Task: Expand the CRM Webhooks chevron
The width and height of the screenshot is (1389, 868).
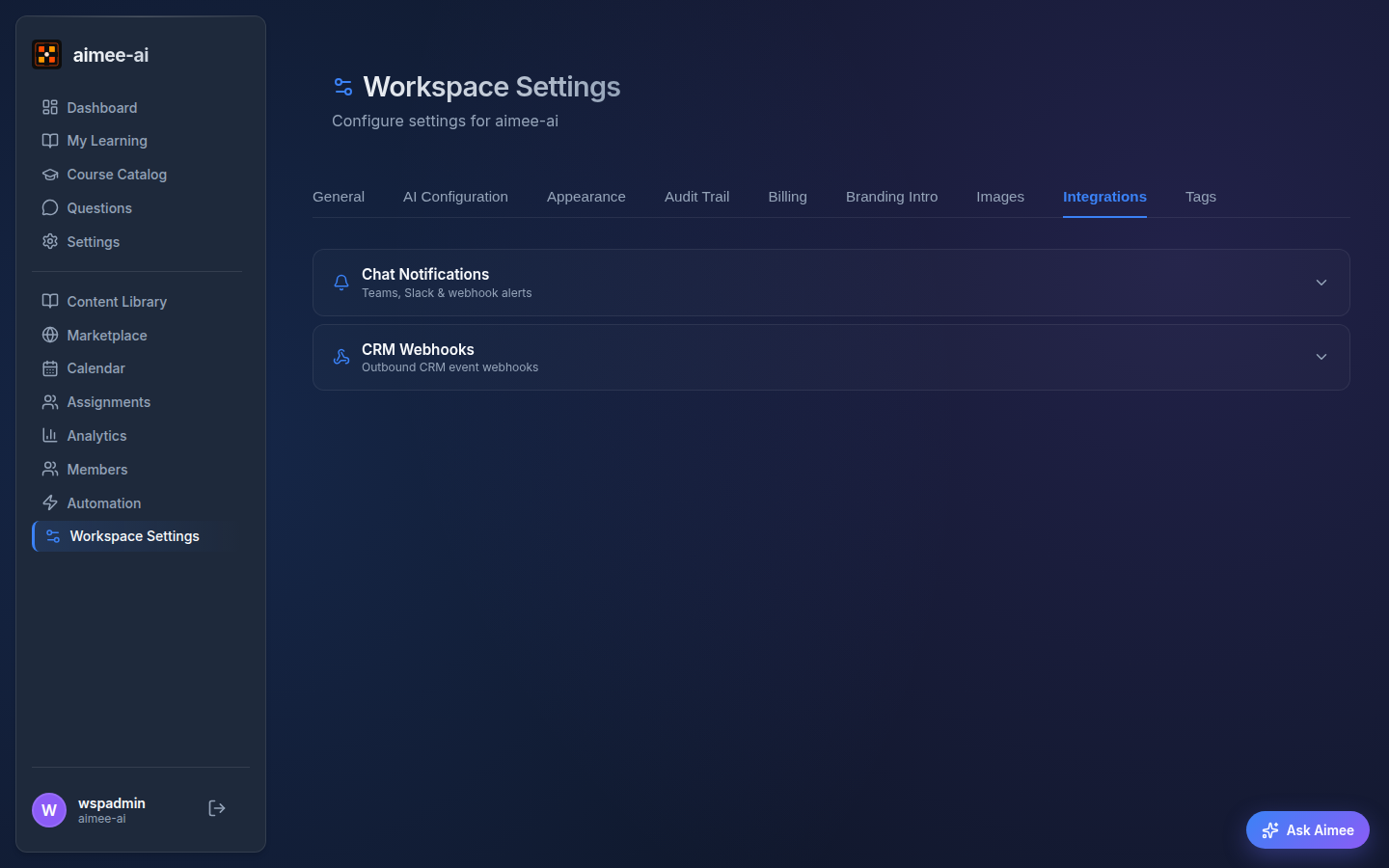Action: (x=1321, y=357)
